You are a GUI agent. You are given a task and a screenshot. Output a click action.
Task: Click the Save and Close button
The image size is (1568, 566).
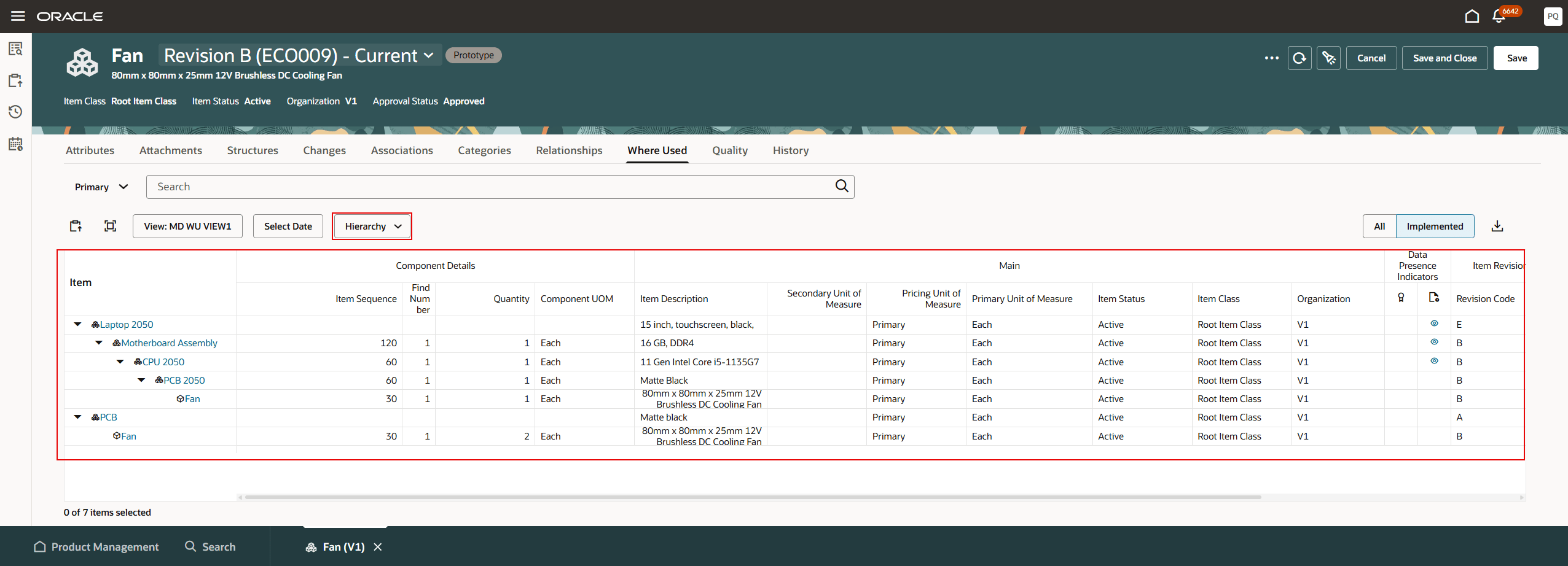click(1445, 58)
